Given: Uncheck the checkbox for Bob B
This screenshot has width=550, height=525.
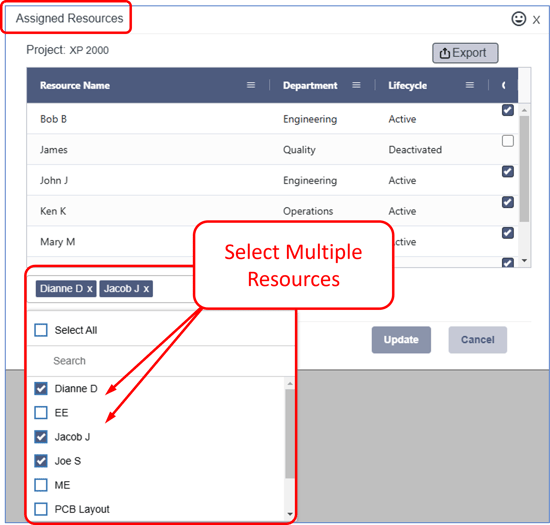Looking at the screenshot, I should pos(508,110).
